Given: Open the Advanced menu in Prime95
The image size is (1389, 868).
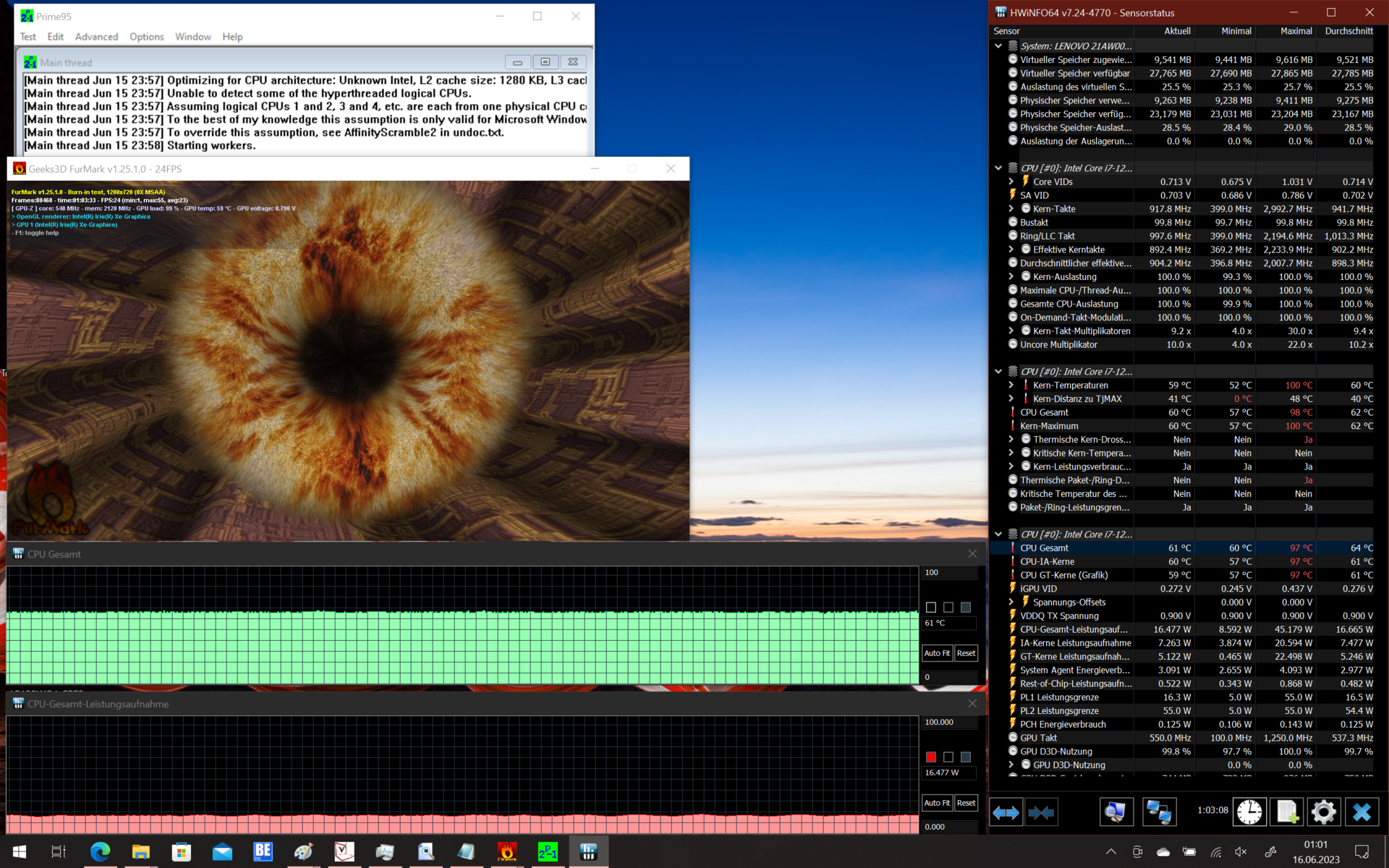Looking at the screenshot, I should 96,37.
